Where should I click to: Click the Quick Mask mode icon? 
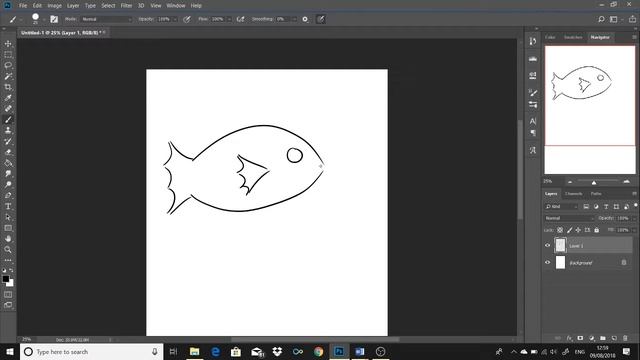click(8, 294)
